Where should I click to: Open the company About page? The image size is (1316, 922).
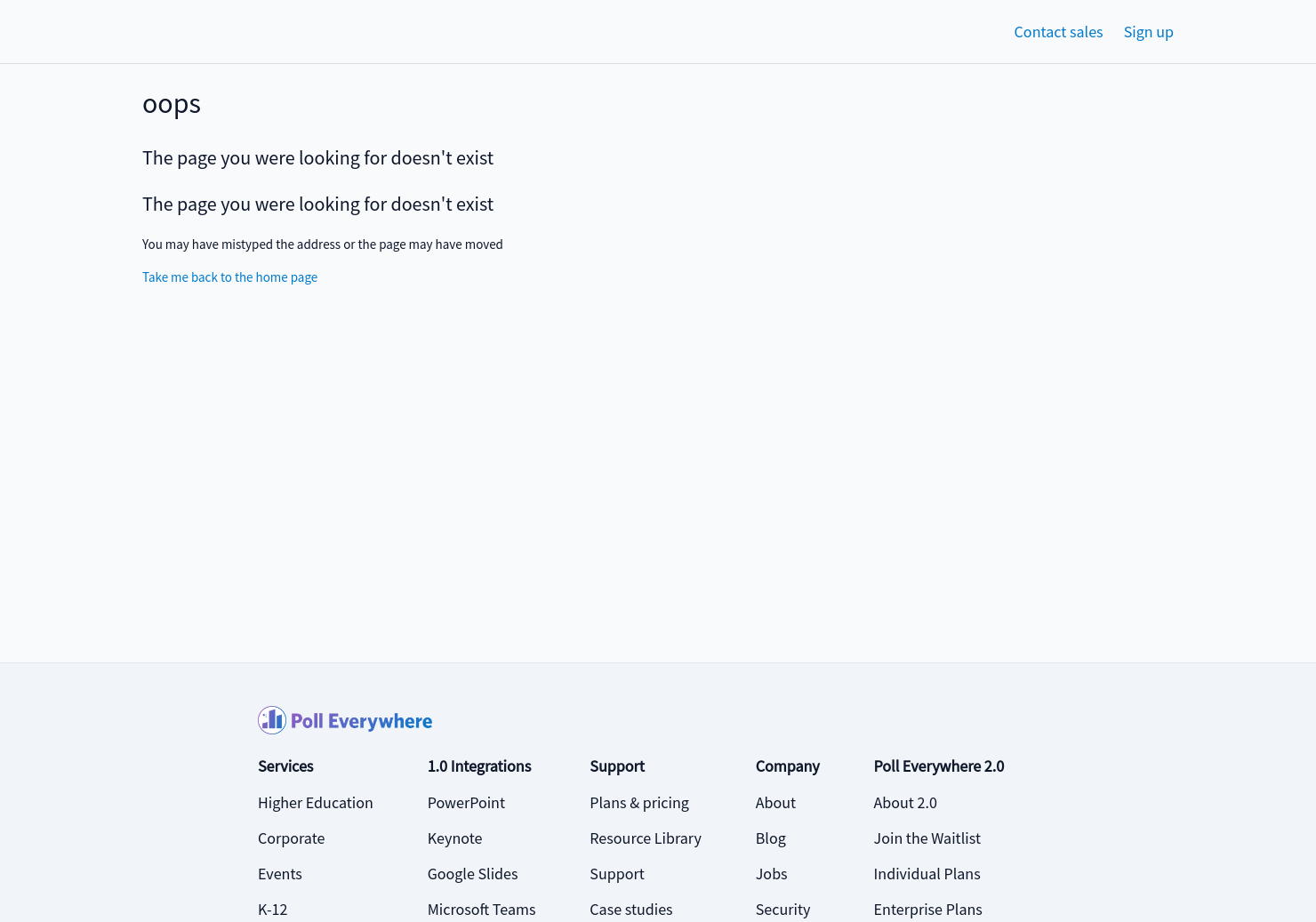[775, 803]
